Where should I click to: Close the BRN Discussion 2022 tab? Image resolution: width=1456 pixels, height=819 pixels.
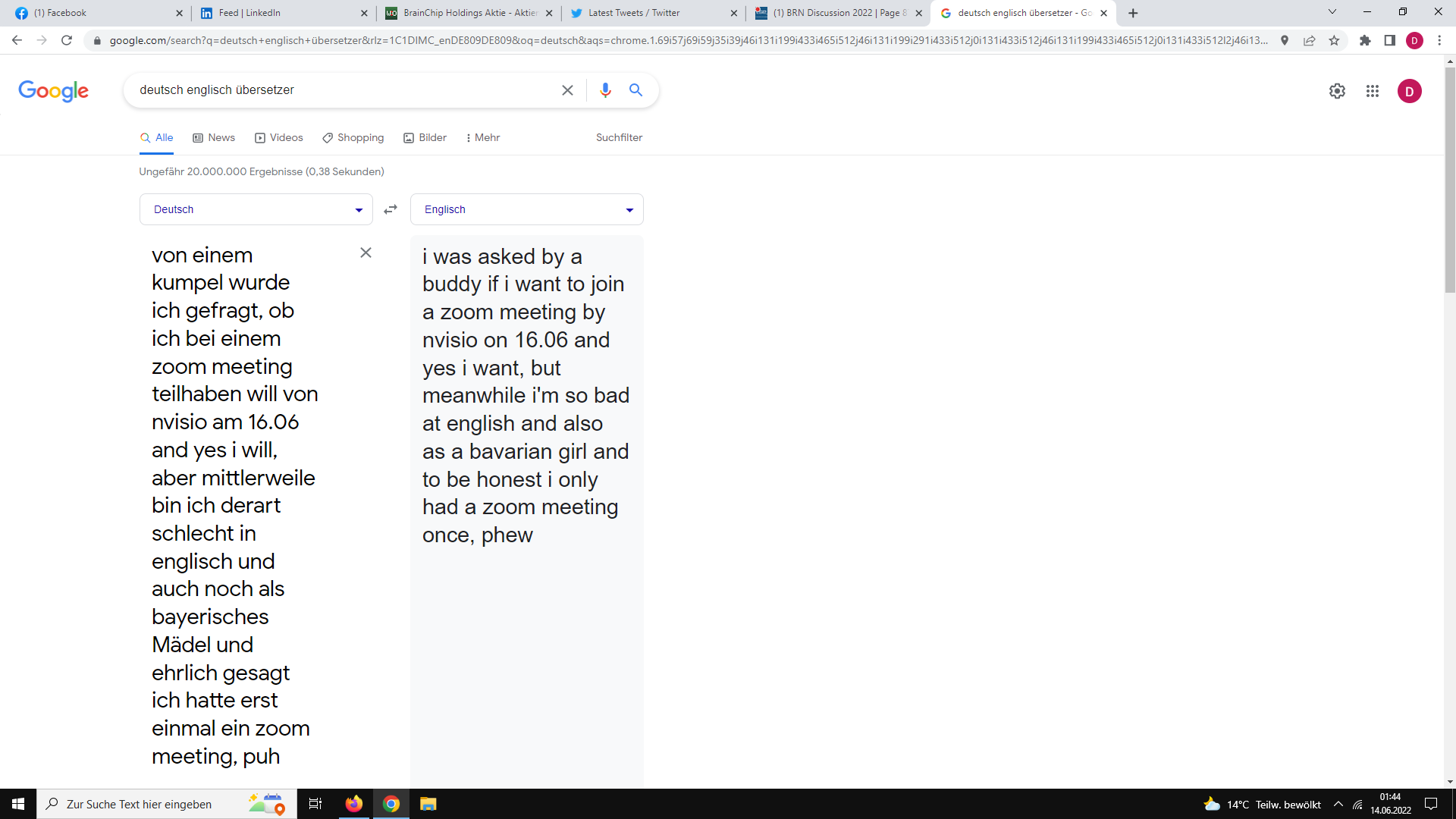pyautogui.click(x=918, y=13)
